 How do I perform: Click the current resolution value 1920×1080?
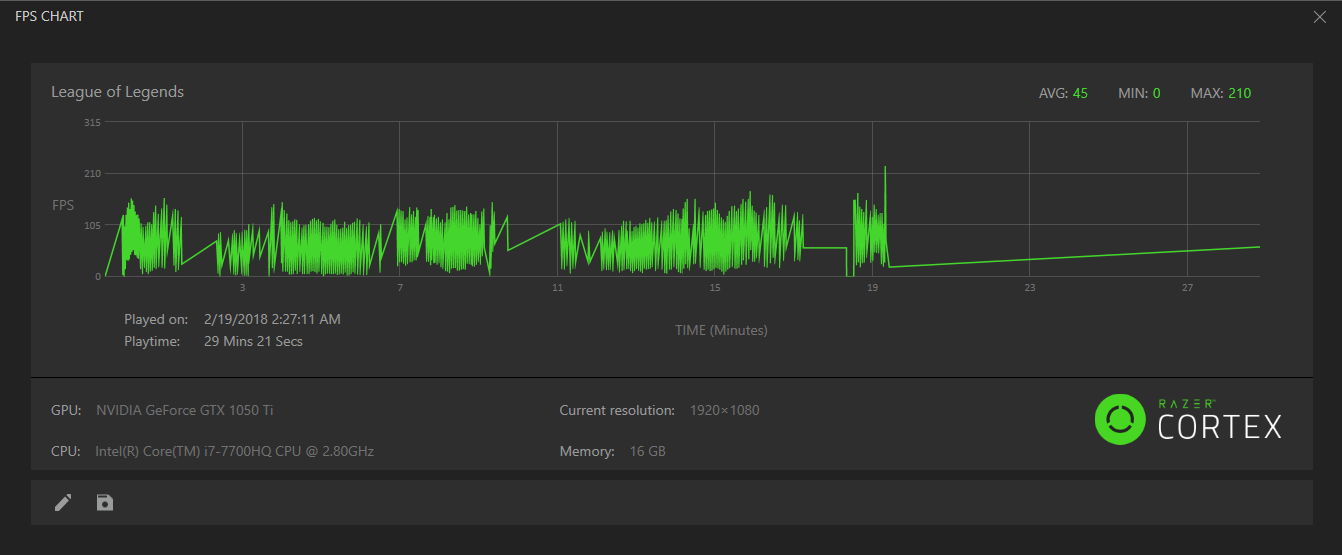point(725,410)
